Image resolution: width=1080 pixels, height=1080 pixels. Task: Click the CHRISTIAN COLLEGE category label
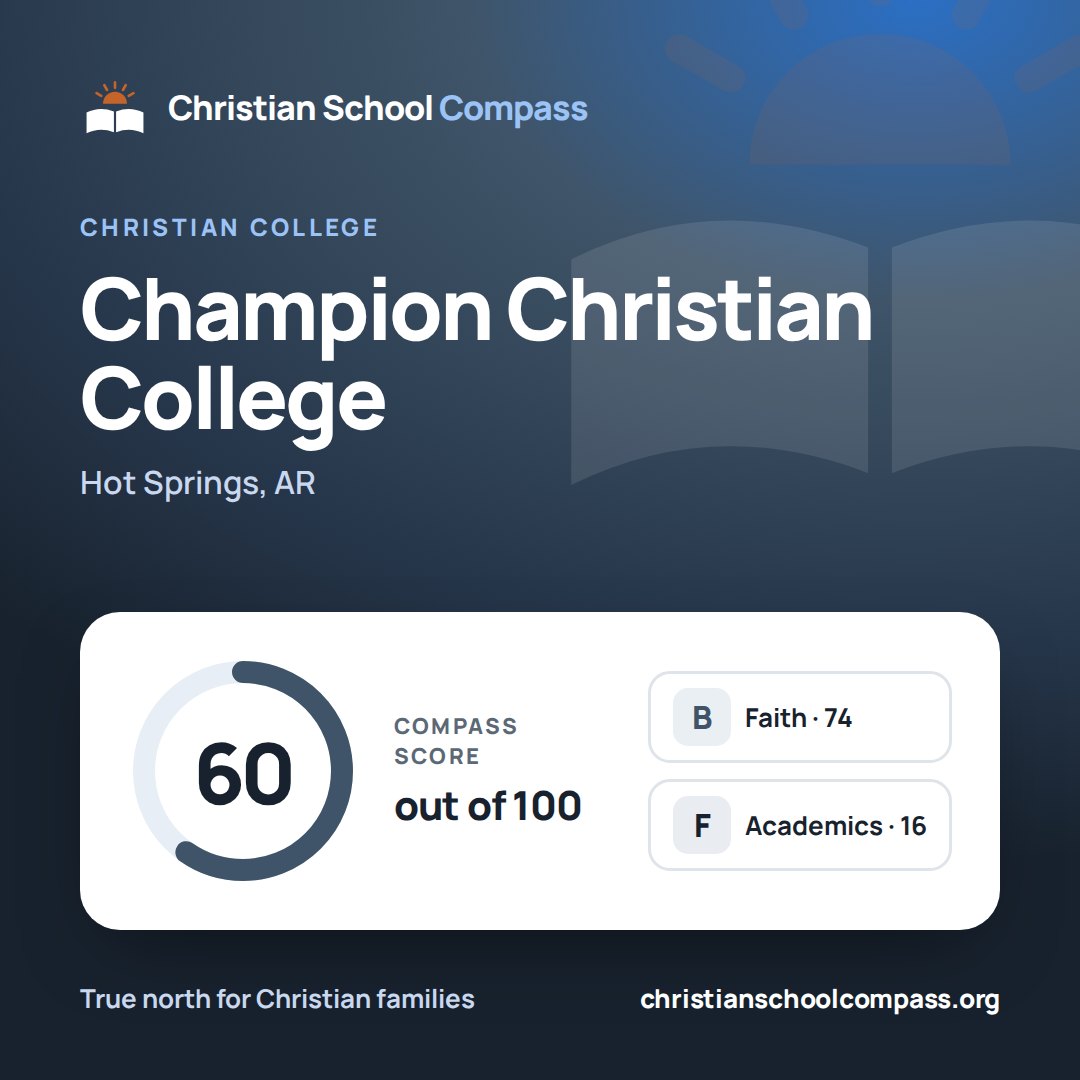(229, 227)
